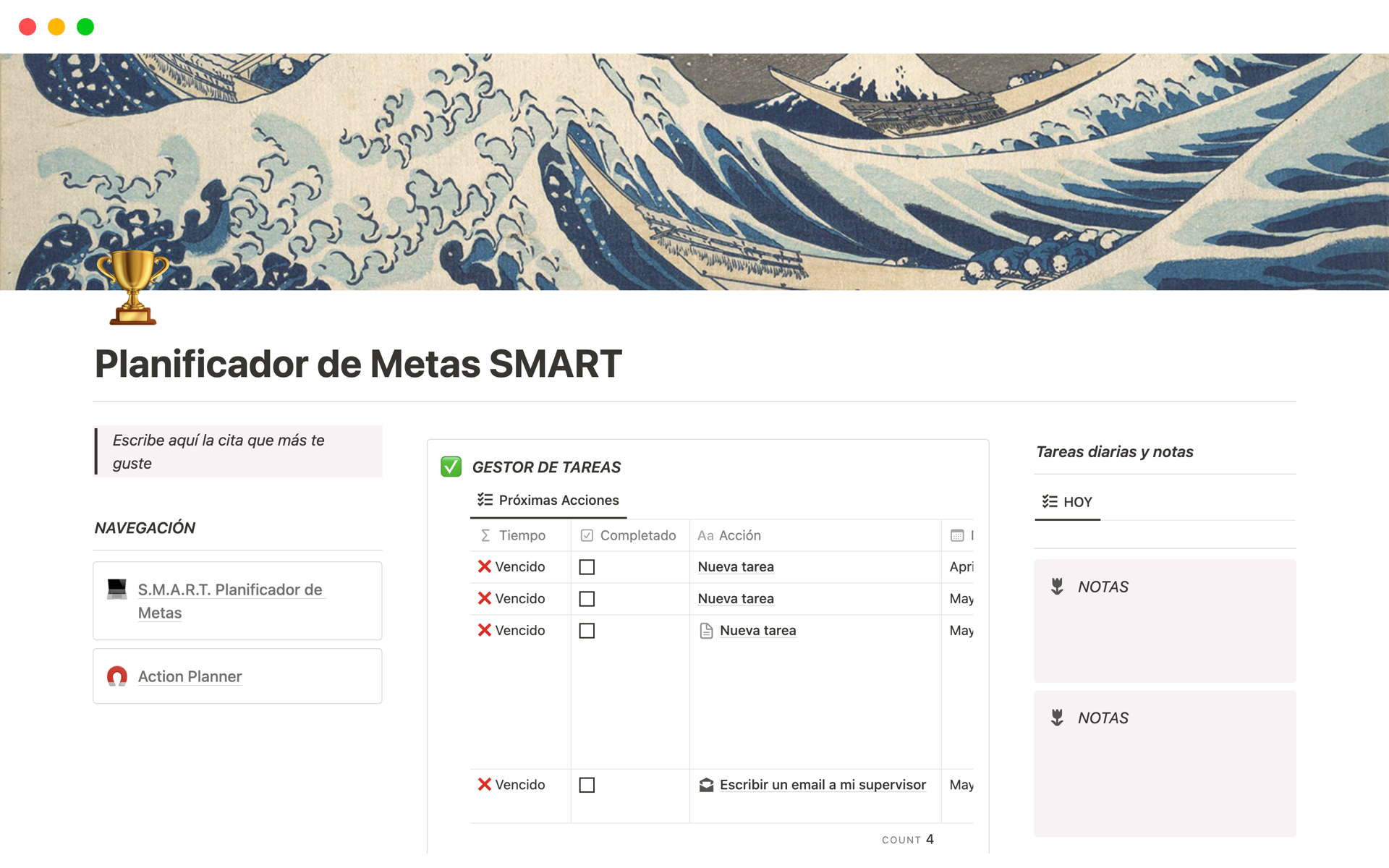The image size is (1389, 868).
Task: Click the checklist icon beside HOY
Action: pyautogui.click(x=1049, y=501)
